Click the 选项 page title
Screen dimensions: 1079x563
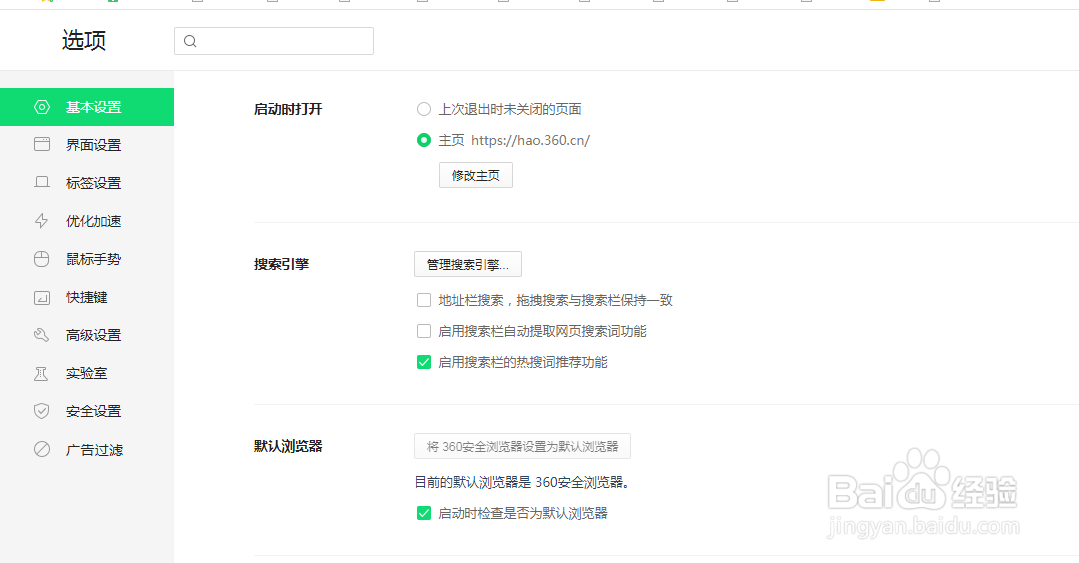point(84,41)
